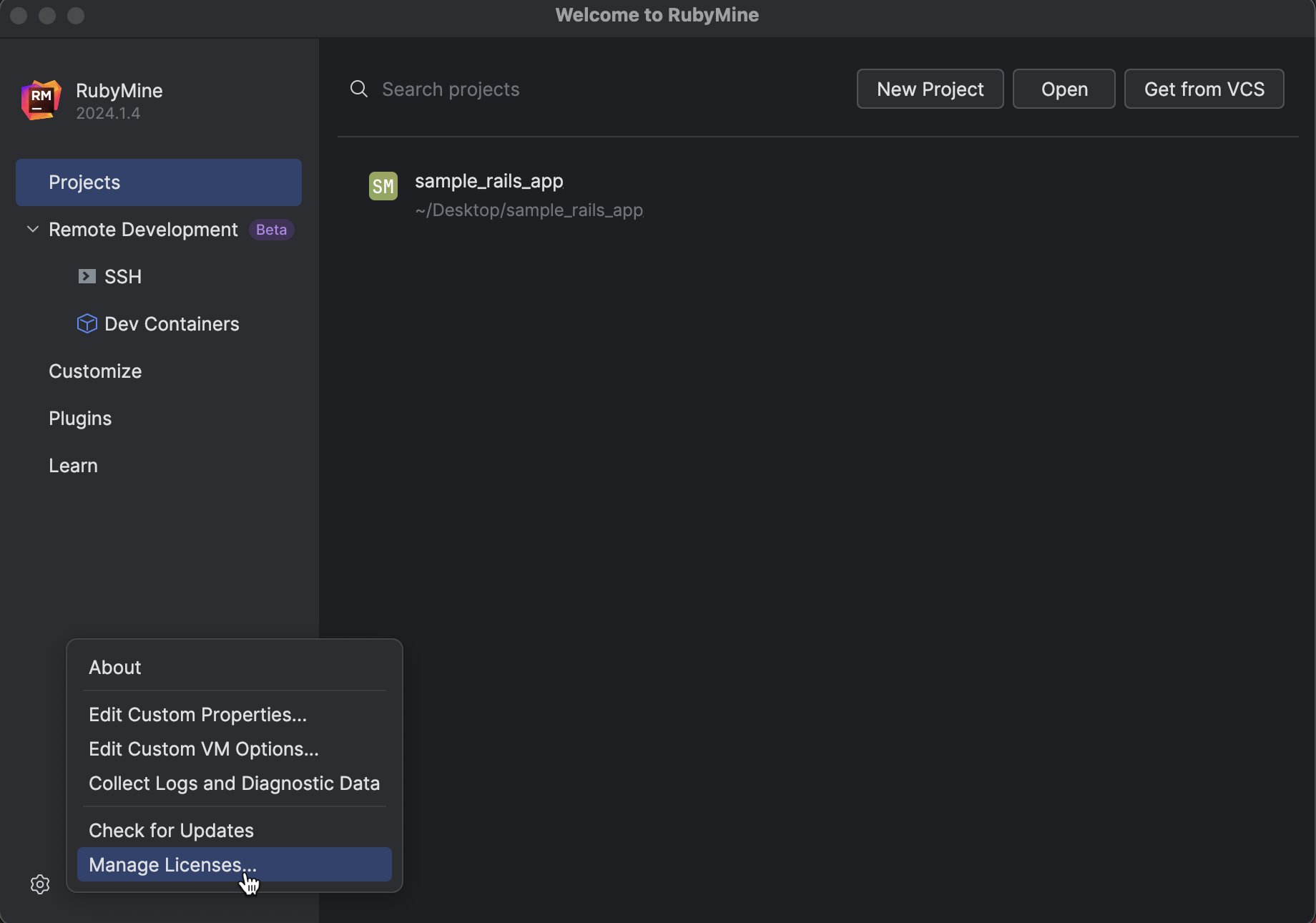
Task: Open Edit Custom VM Options
Action: coord(204,749)
